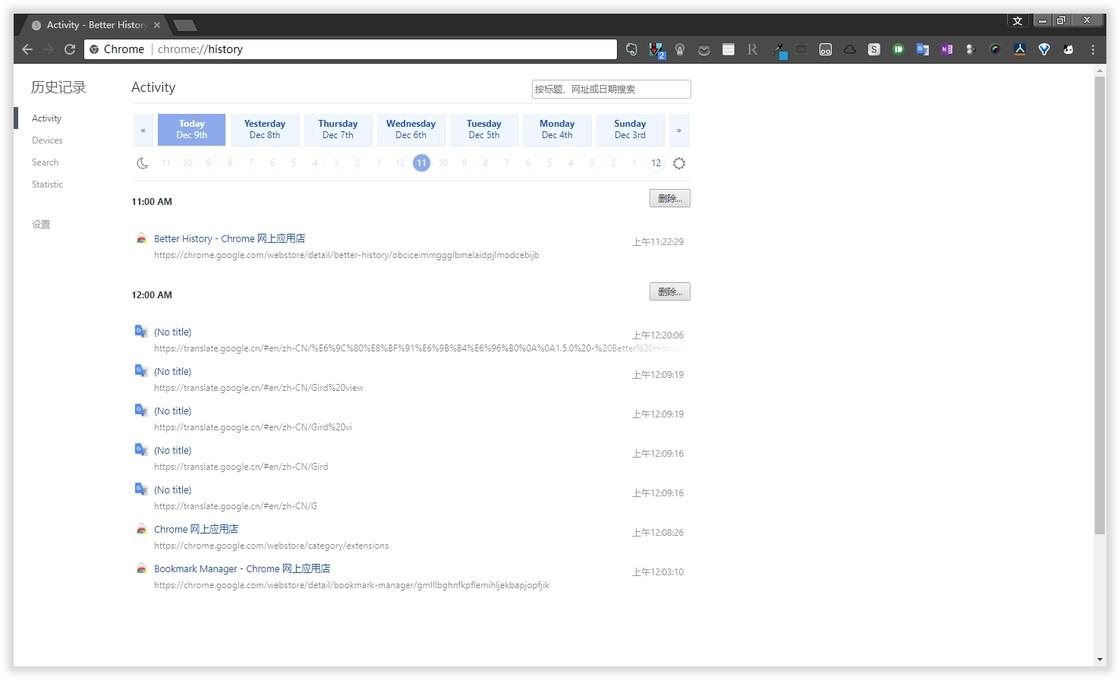Select the Yesterday Dec 8th tab
This screenshot has height=680, width=1120.
tap(264, 129)
